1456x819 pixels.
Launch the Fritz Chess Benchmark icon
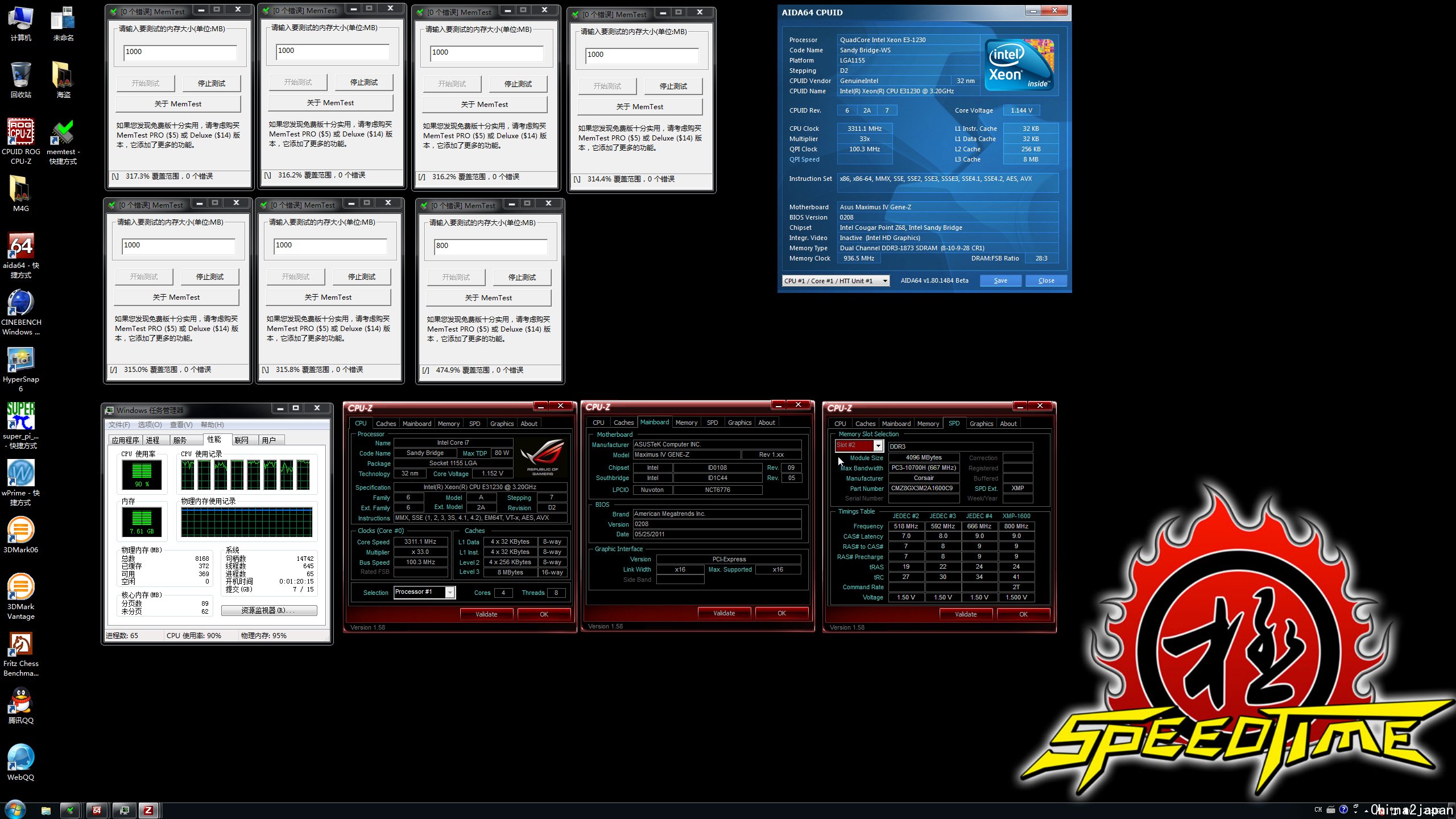[x=21, y=653]
